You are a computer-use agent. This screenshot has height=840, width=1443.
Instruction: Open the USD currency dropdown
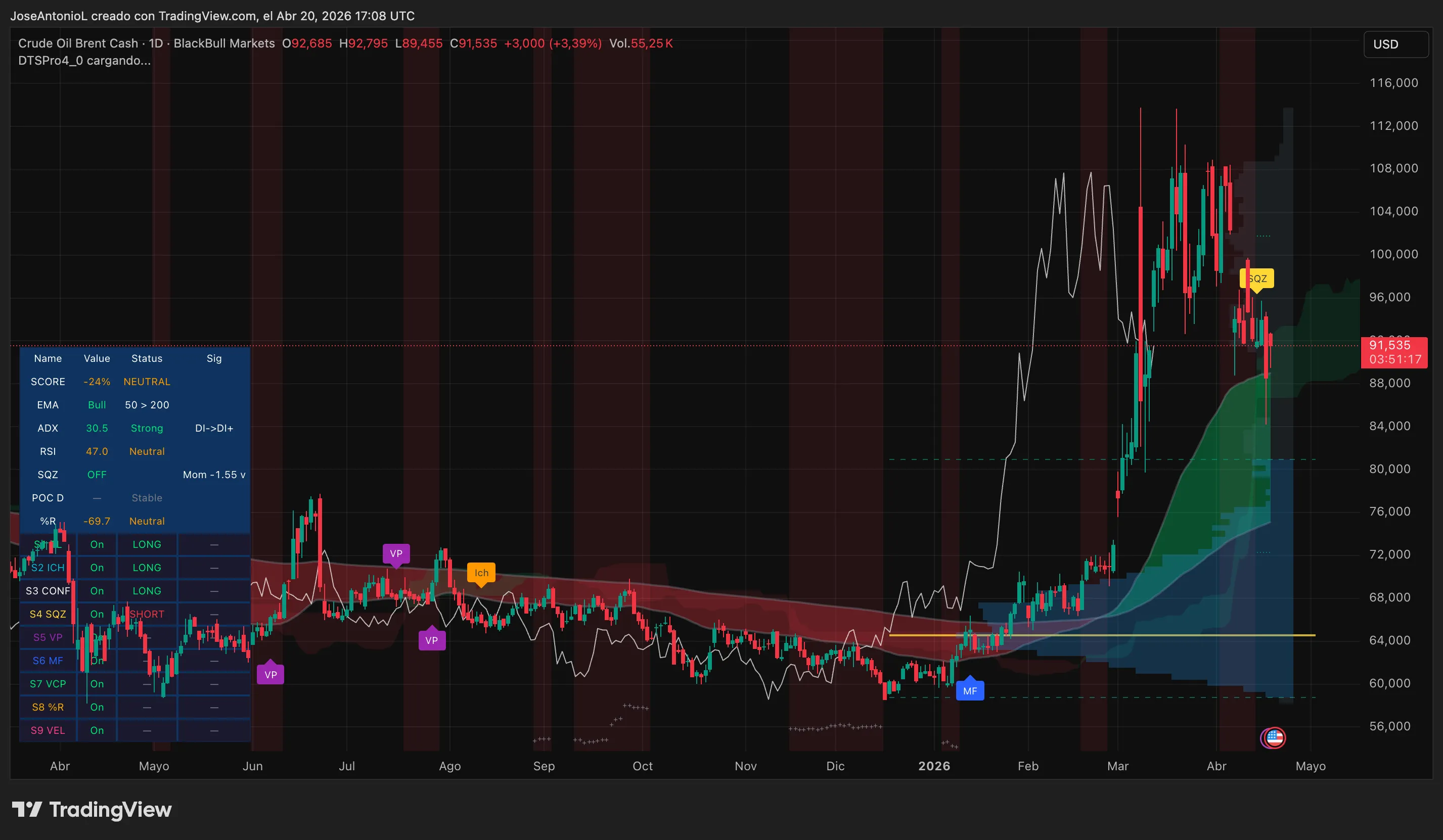[x=1396, y=44]
